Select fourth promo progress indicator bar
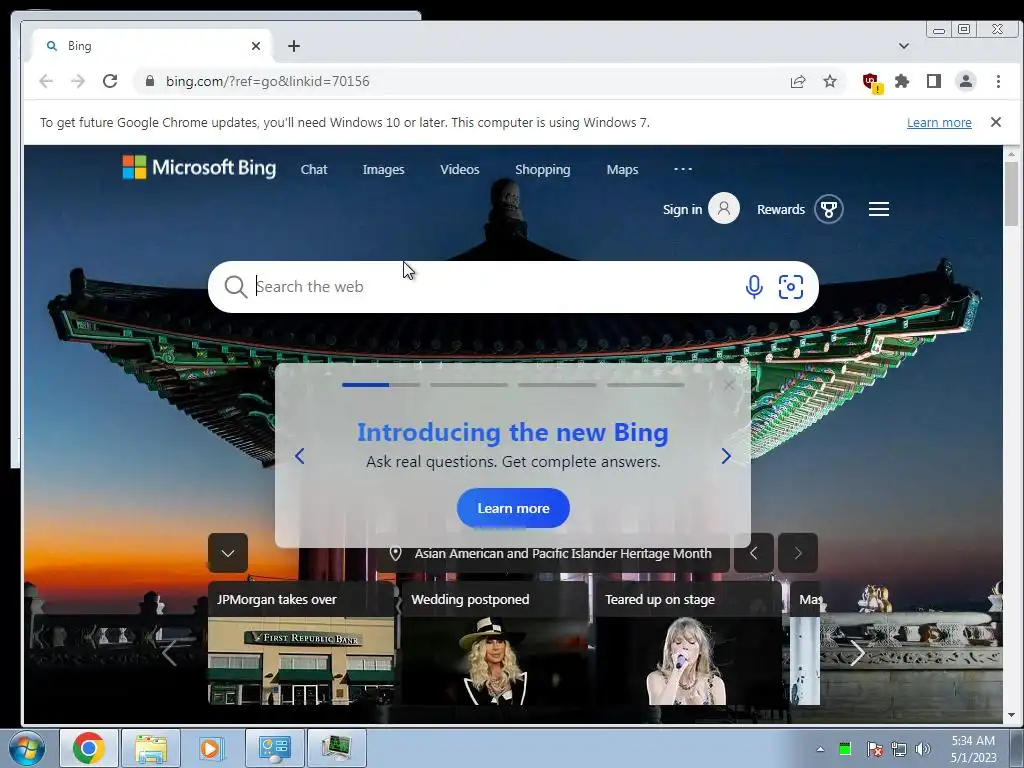The image size is (1024, 768). (x=645, y=385)
